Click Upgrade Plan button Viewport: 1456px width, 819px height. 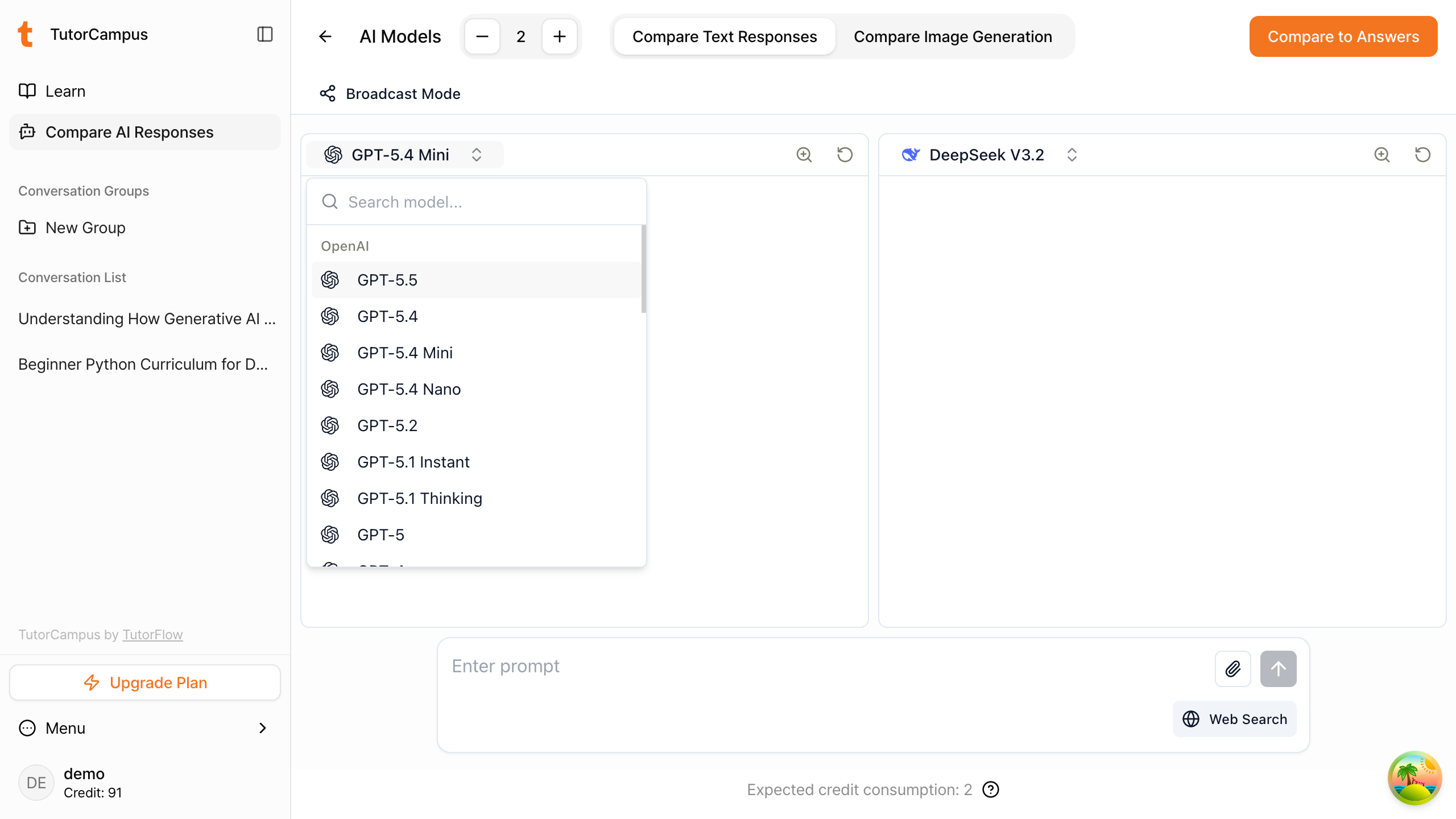coord(145,682)
